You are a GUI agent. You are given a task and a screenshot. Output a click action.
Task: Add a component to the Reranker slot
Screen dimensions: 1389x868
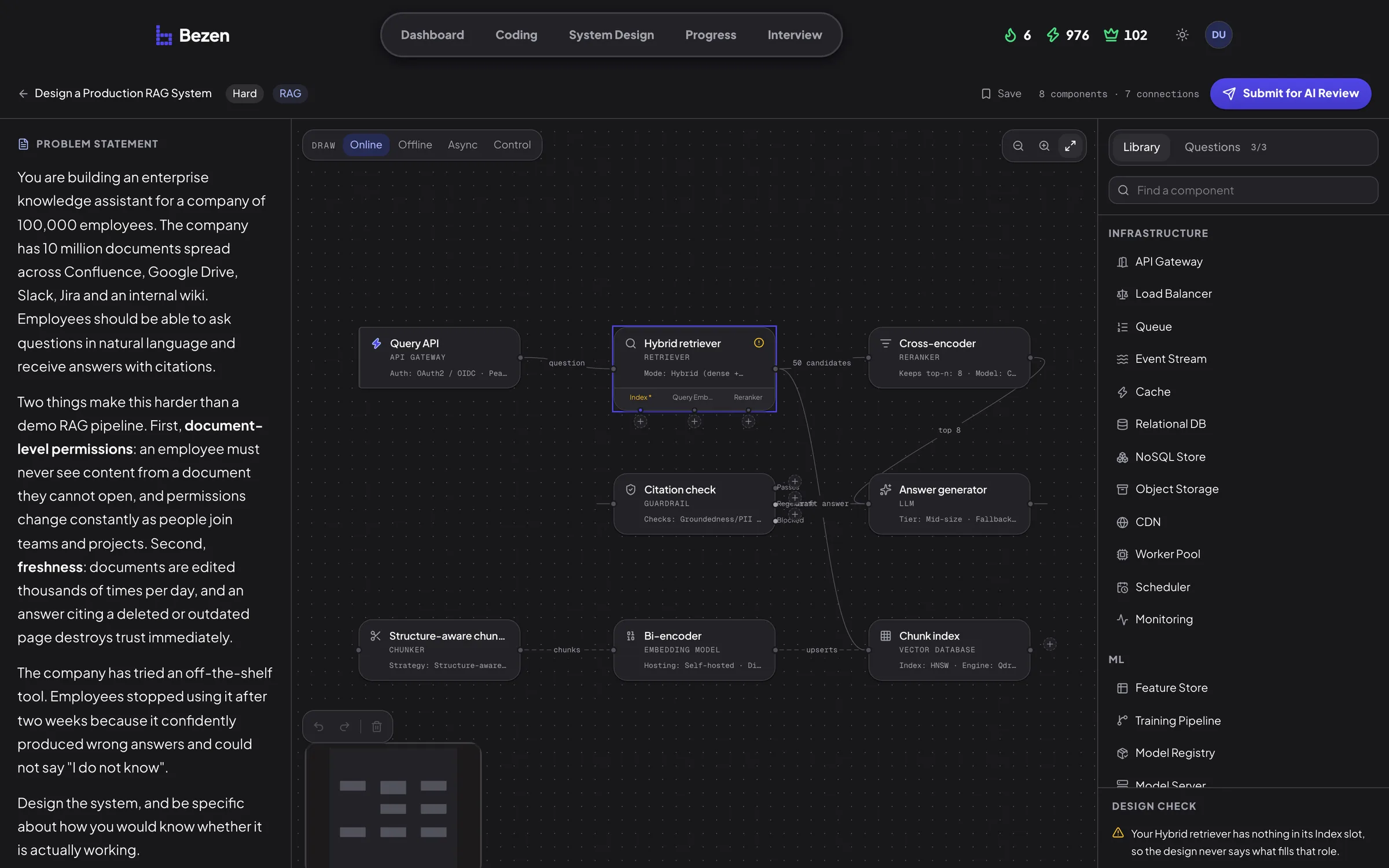tap(748, 422)
